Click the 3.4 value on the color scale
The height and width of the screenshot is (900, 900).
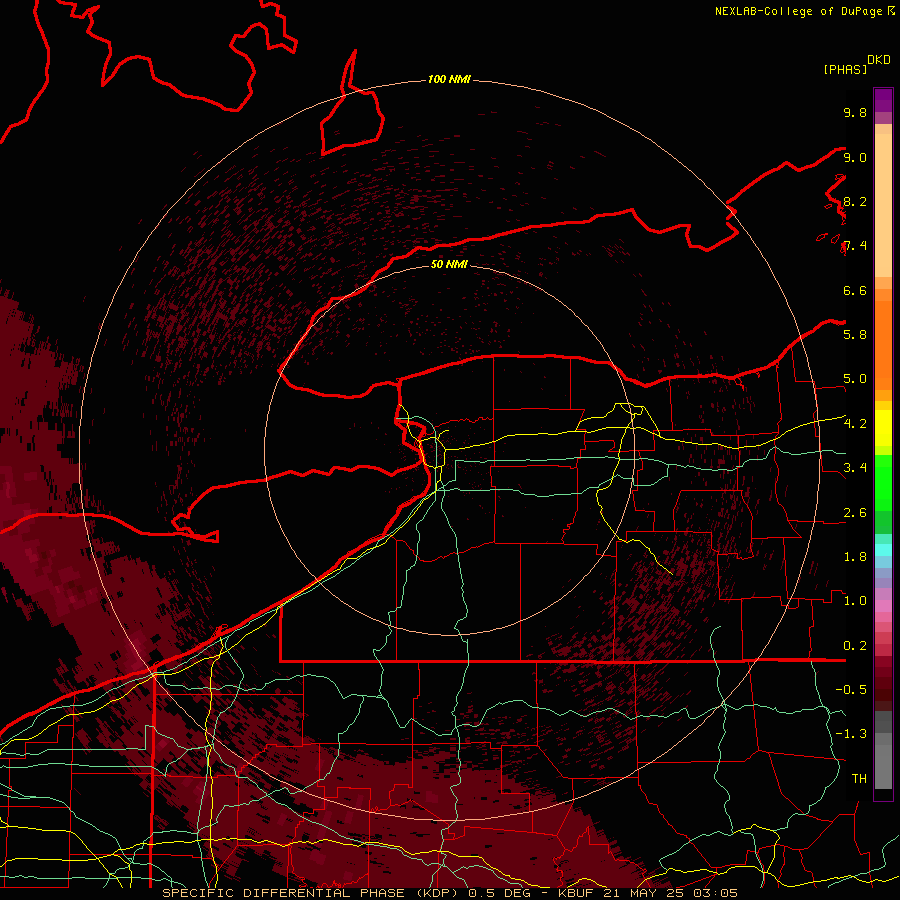[855, 467]
